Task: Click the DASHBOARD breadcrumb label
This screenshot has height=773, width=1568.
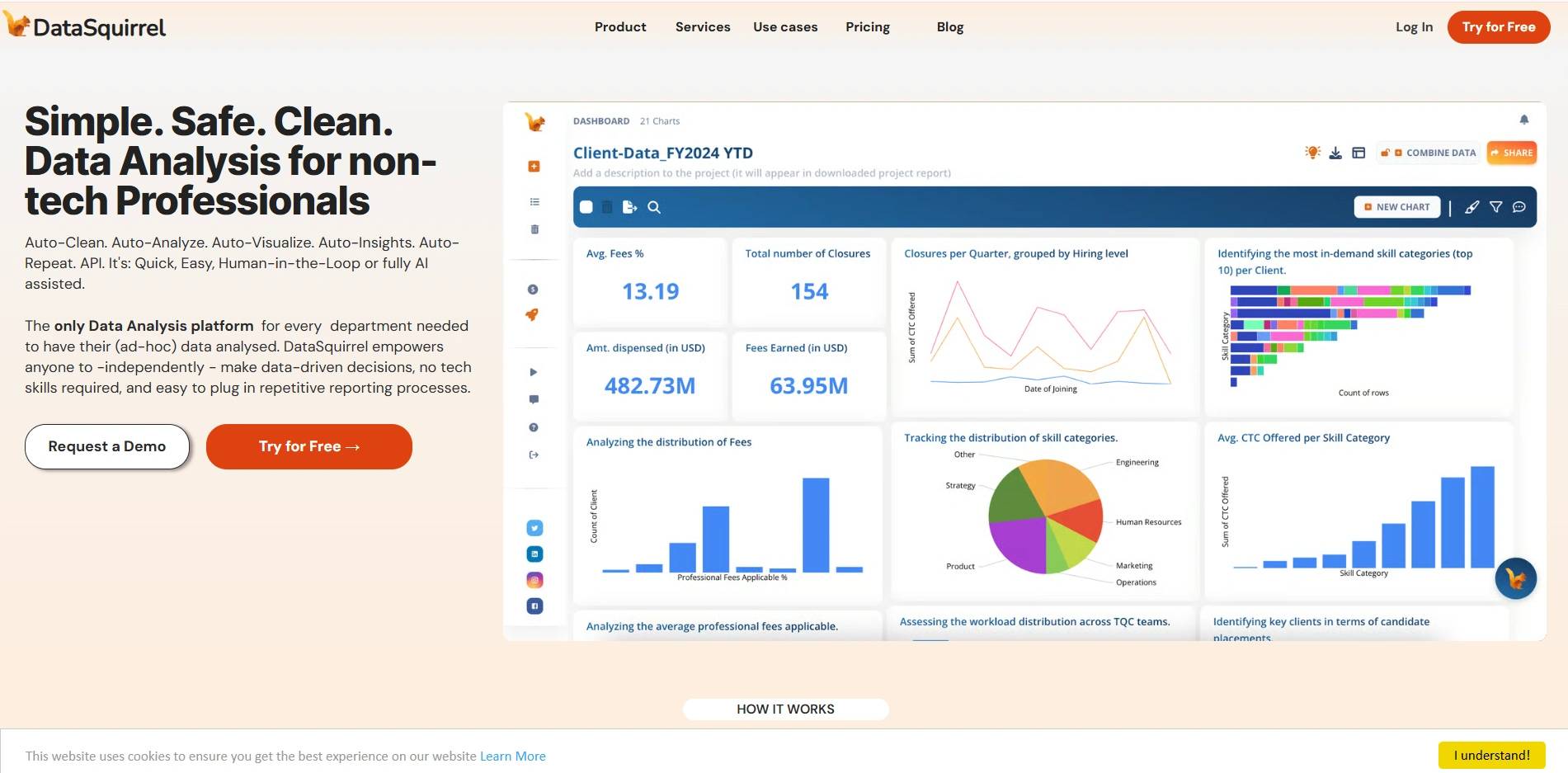Action: pyautogui.click(x=601, y=121)
